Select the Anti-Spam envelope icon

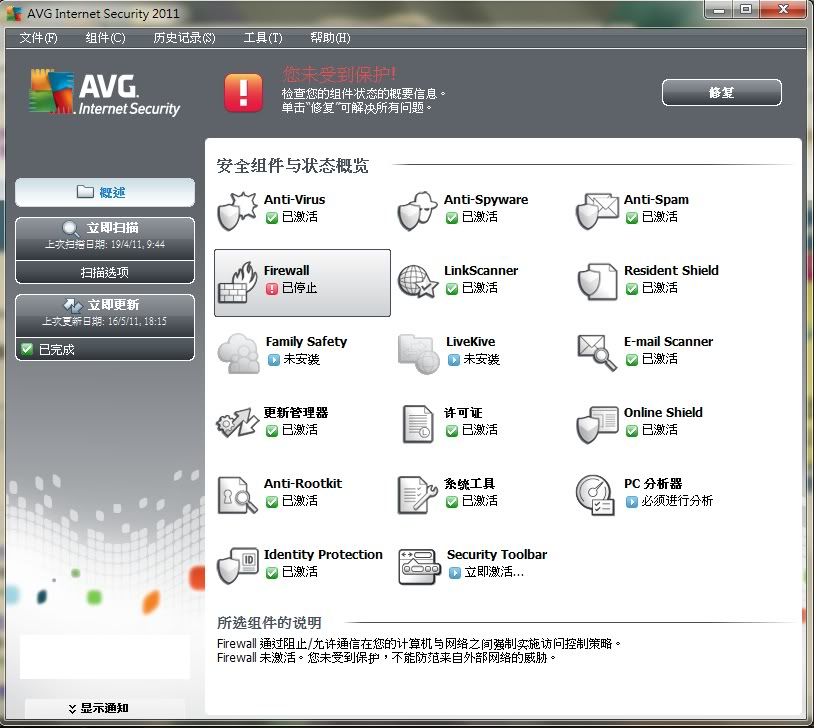(597, 209)
